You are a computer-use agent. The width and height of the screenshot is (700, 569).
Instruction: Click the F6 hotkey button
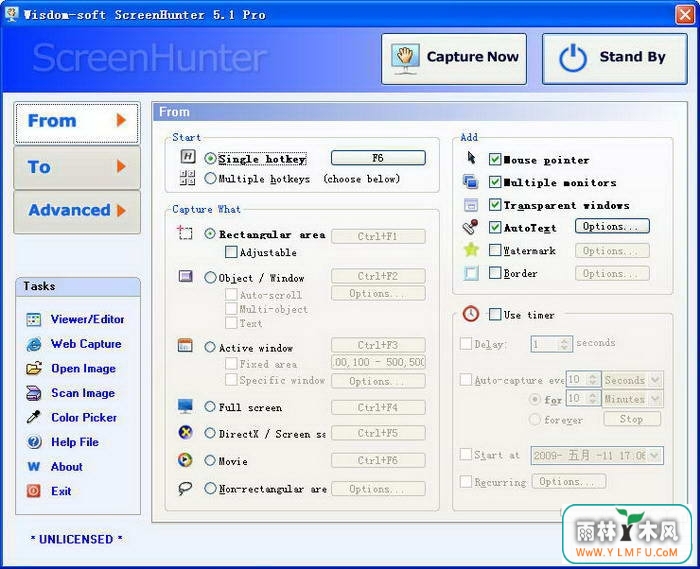[x=378, y=158]
